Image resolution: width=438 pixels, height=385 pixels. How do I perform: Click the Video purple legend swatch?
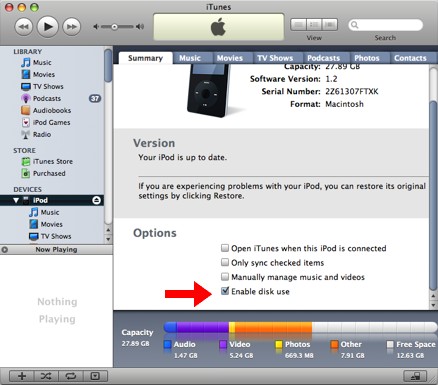click(223, 344)
